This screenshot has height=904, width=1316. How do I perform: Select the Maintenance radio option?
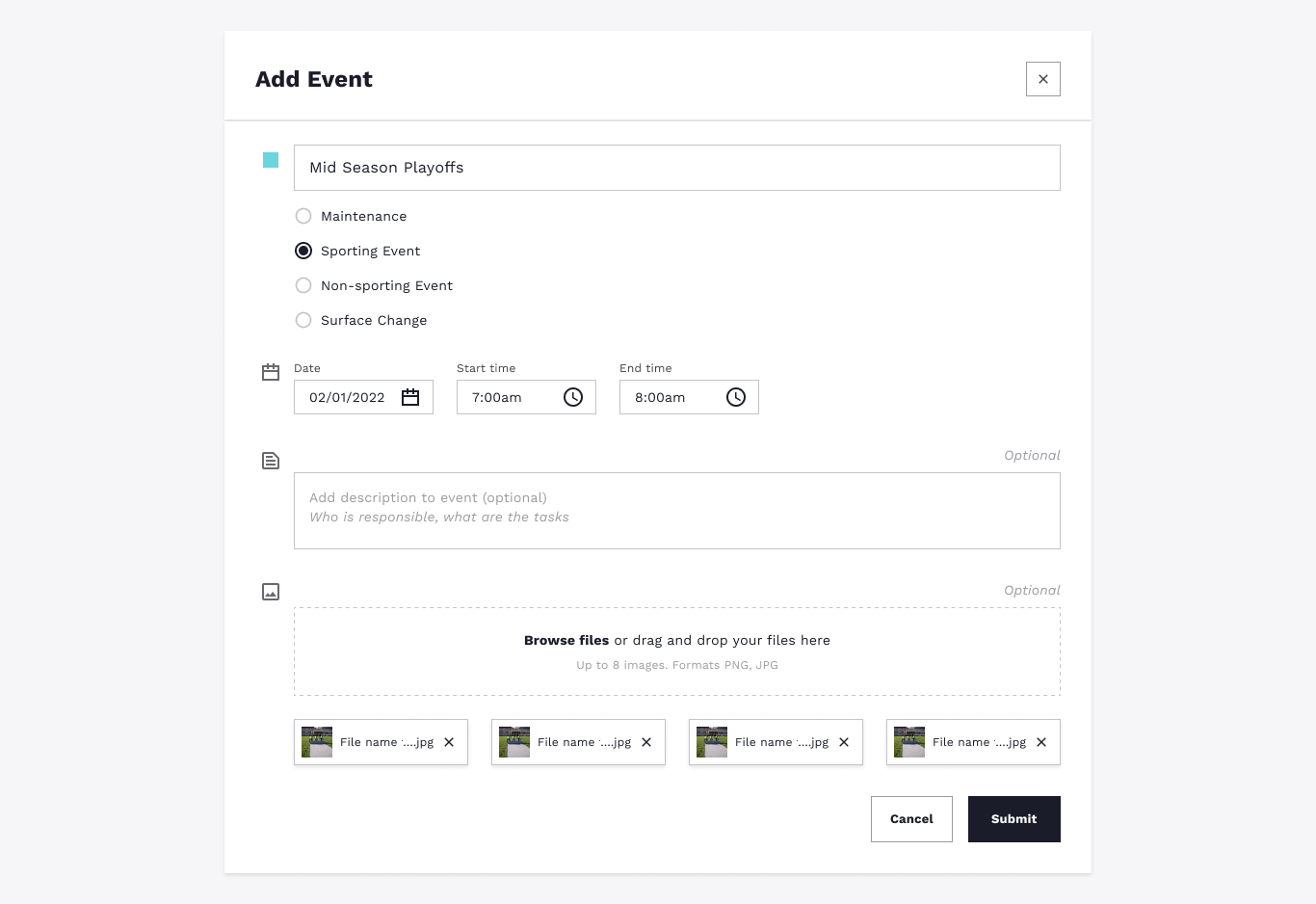(x=303, y=216)
